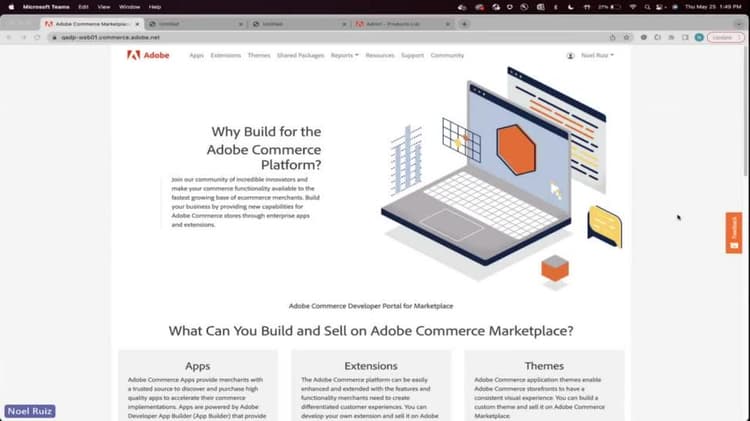750x421 pixels.
Task: Expand the tab search chevron
Action: coord(739,24)
